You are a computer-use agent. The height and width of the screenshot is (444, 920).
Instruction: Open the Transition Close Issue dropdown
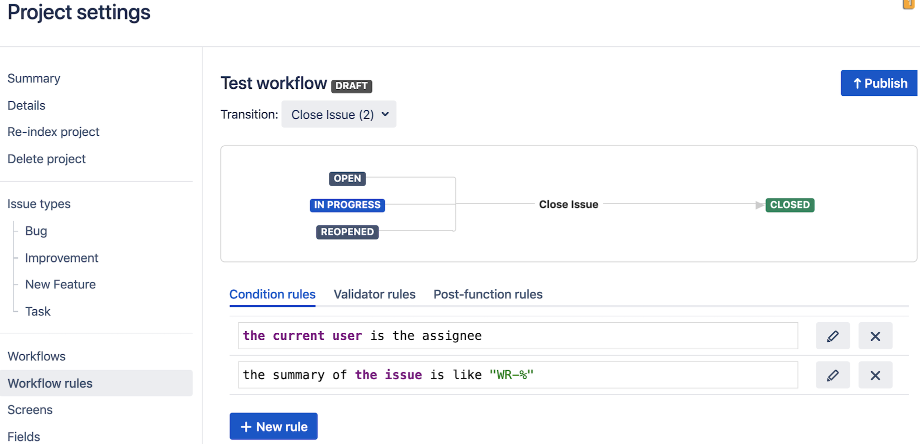point(339,114)
